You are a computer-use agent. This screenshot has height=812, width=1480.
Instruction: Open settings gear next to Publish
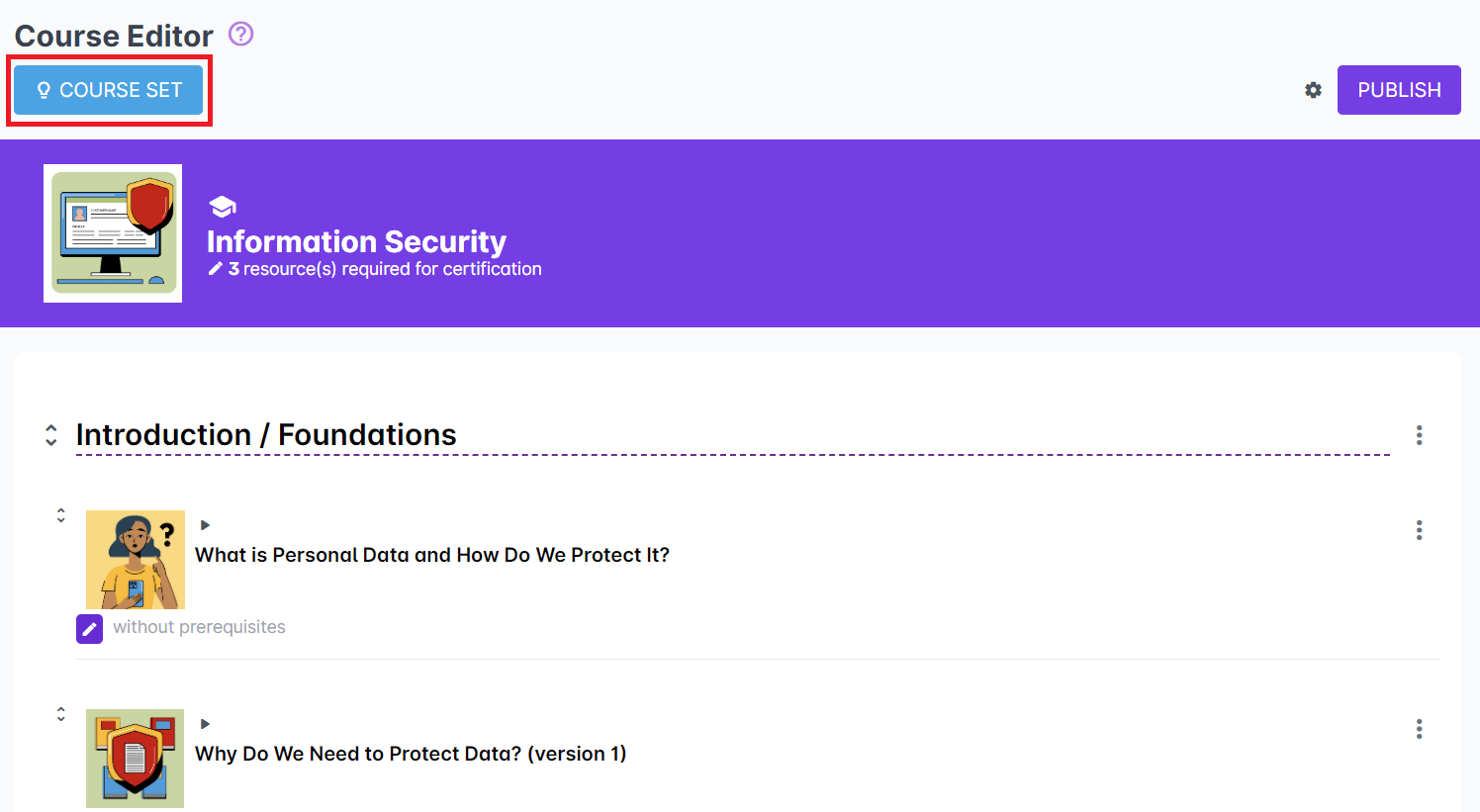1313,90
